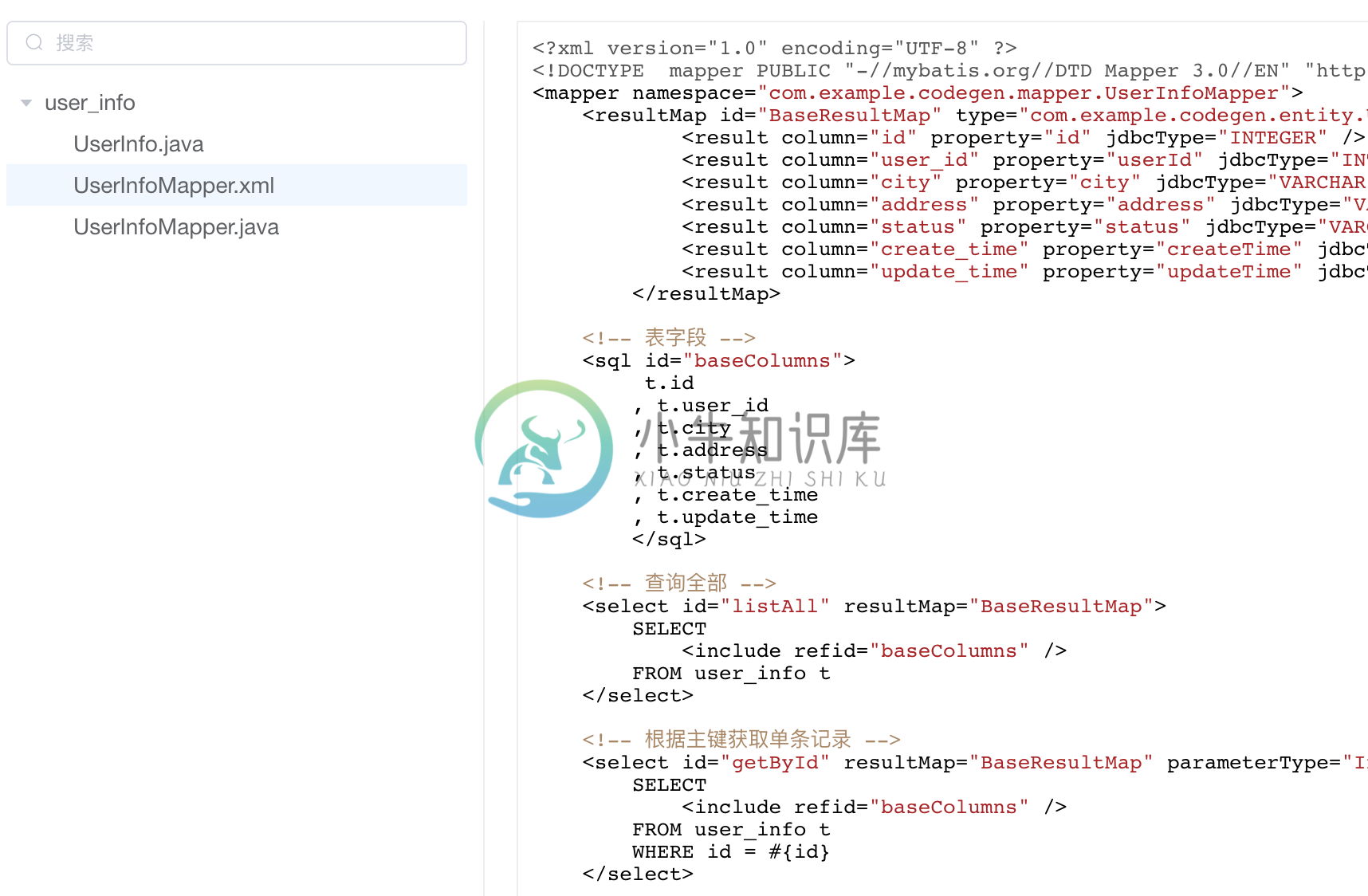
Task: Click the 表字段 comment line
Action: point(669,338)
